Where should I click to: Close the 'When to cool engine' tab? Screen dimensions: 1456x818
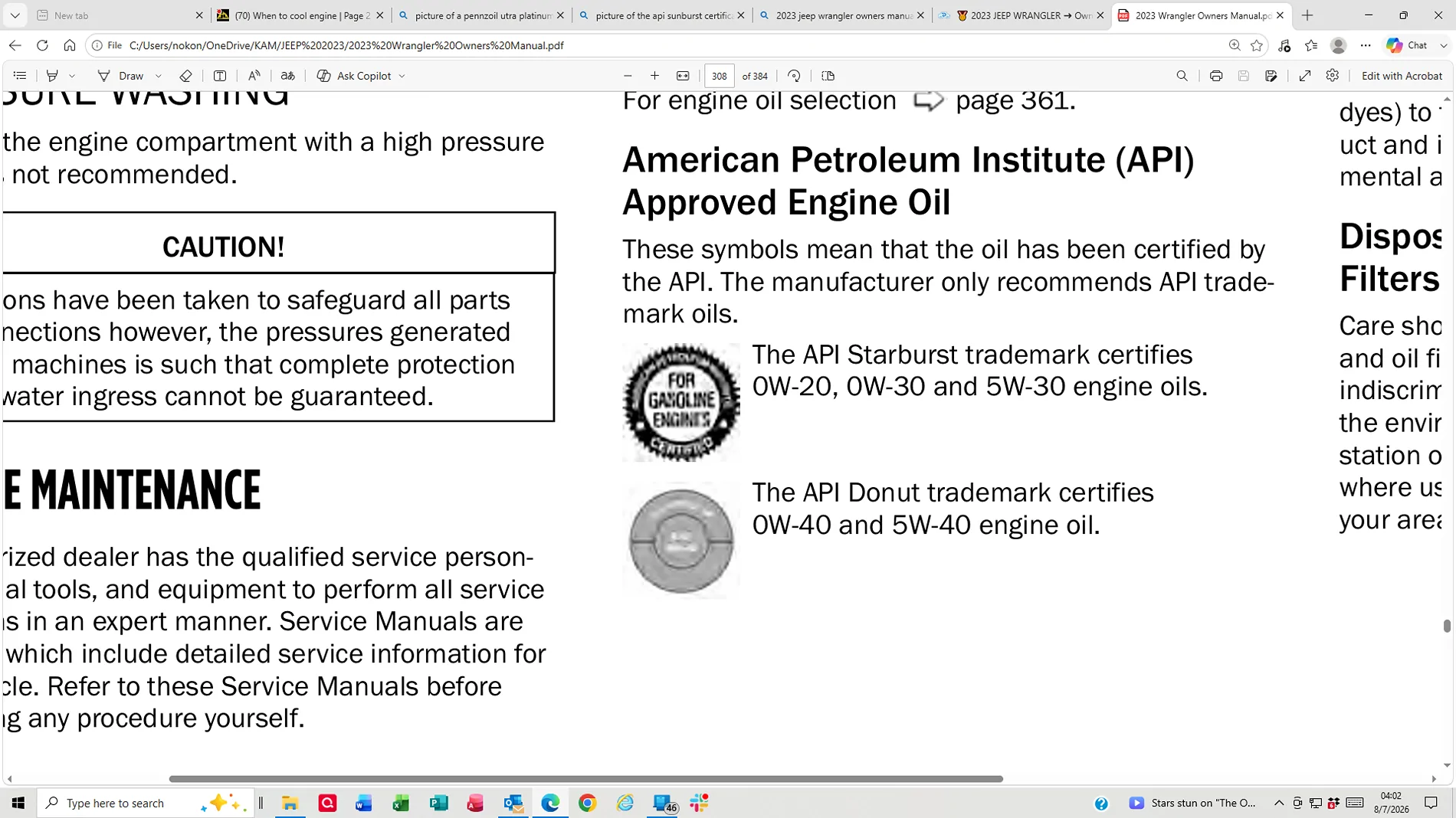coord(380,15)
